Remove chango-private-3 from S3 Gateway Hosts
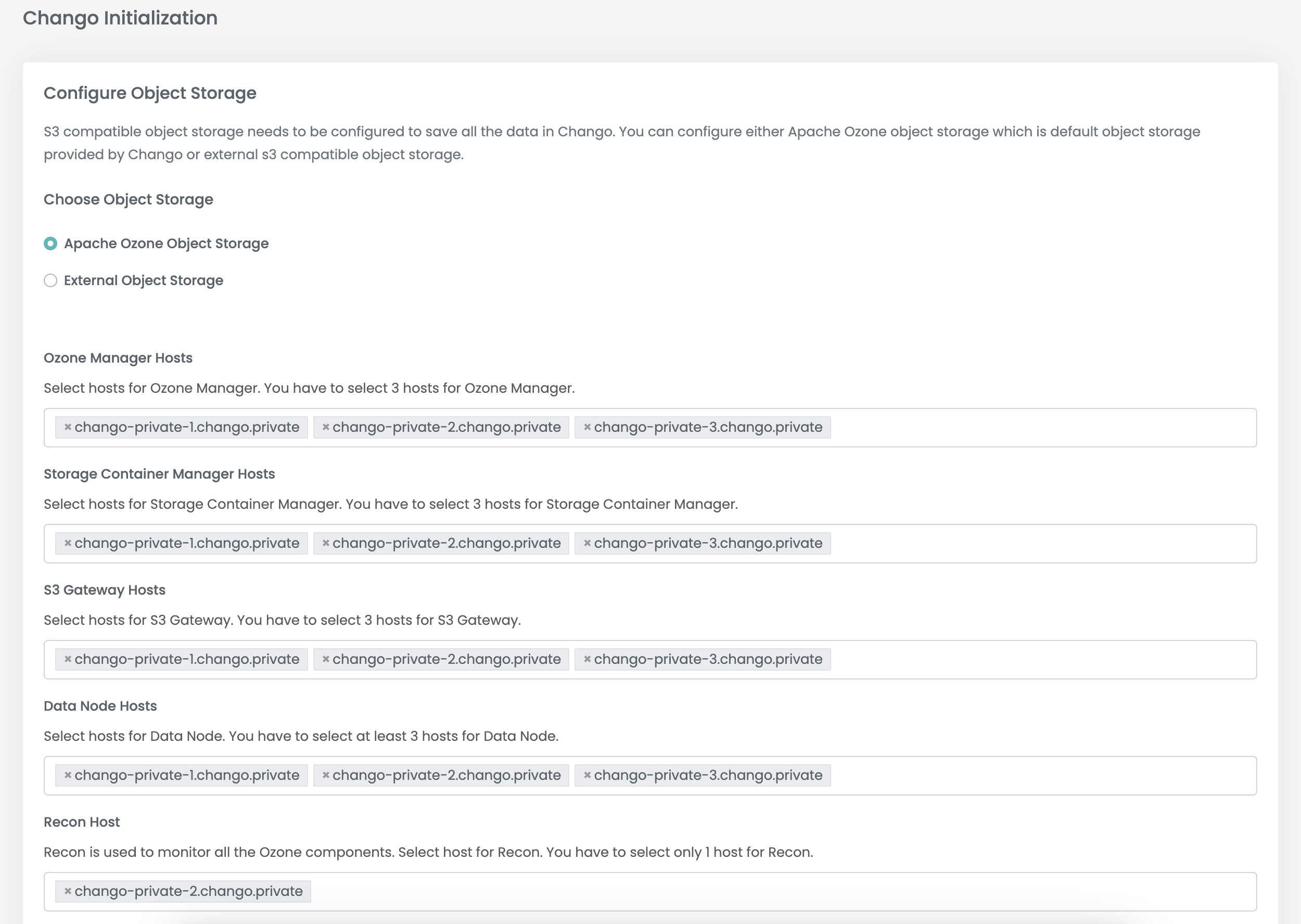1301x924 pixels. point(588,659)
